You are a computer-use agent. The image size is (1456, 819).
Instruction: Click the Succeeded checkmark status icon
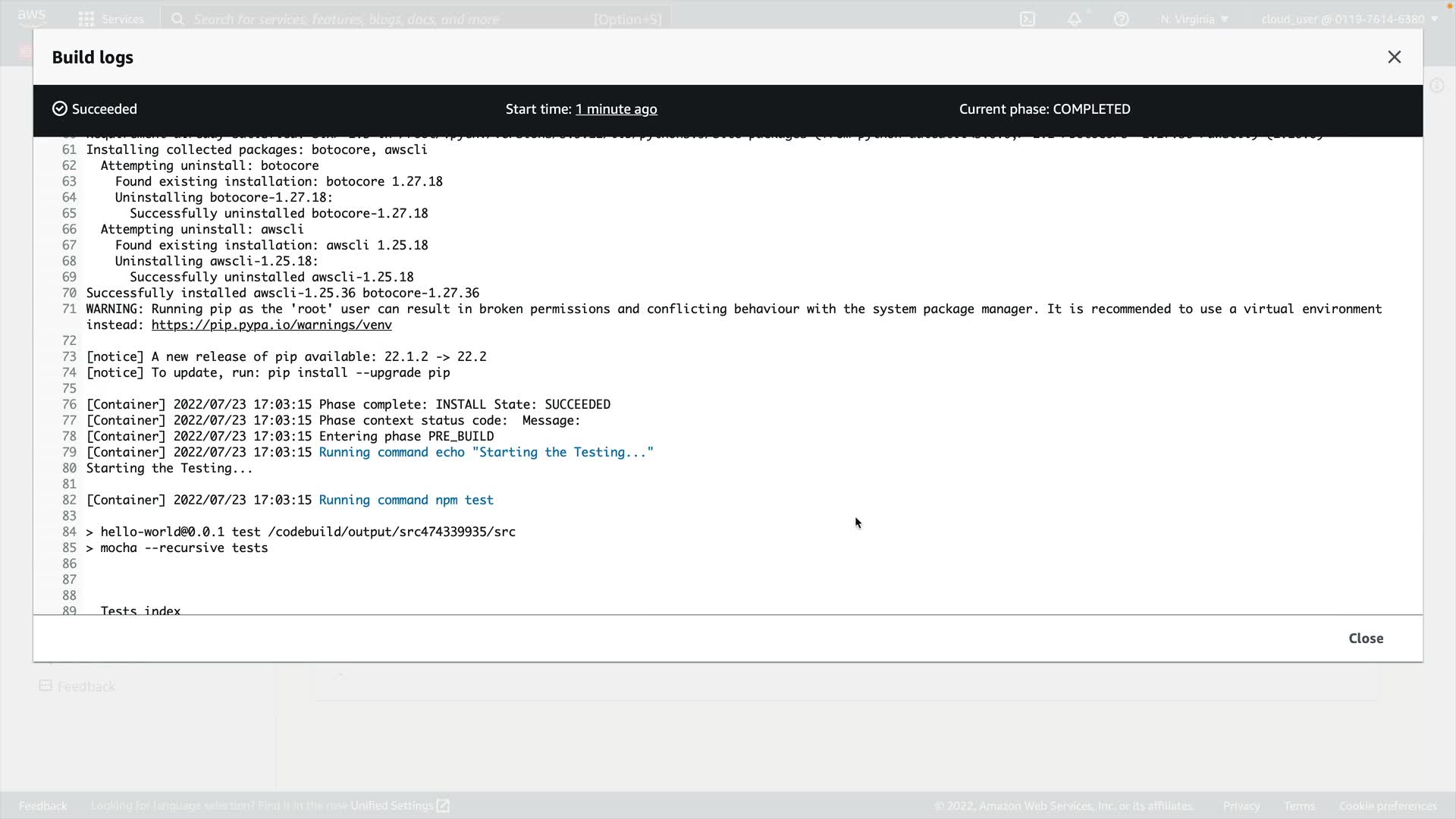point(60,109)
